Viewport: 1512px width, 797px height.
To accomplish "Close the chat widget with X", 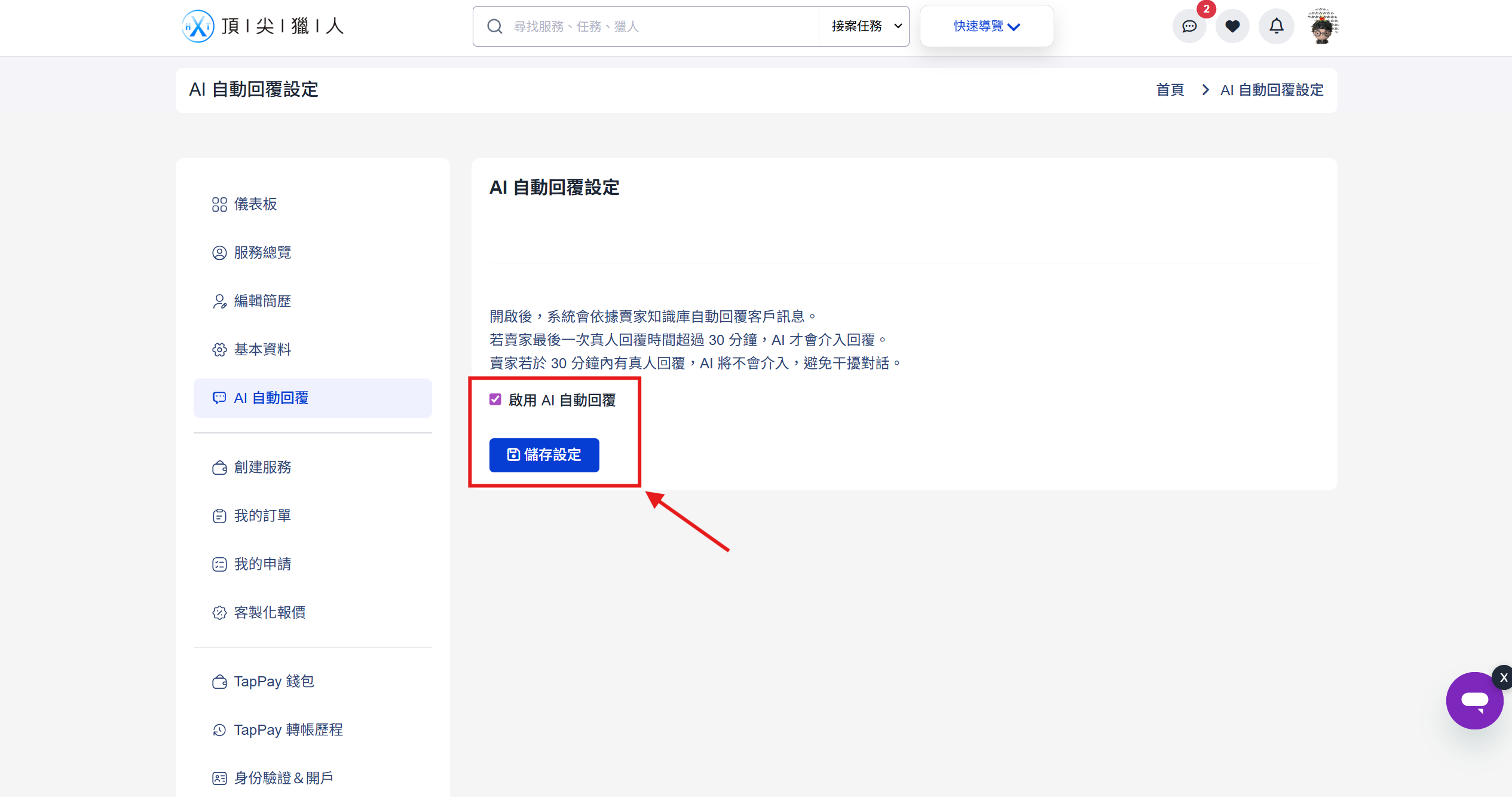I will point(1504,678).
